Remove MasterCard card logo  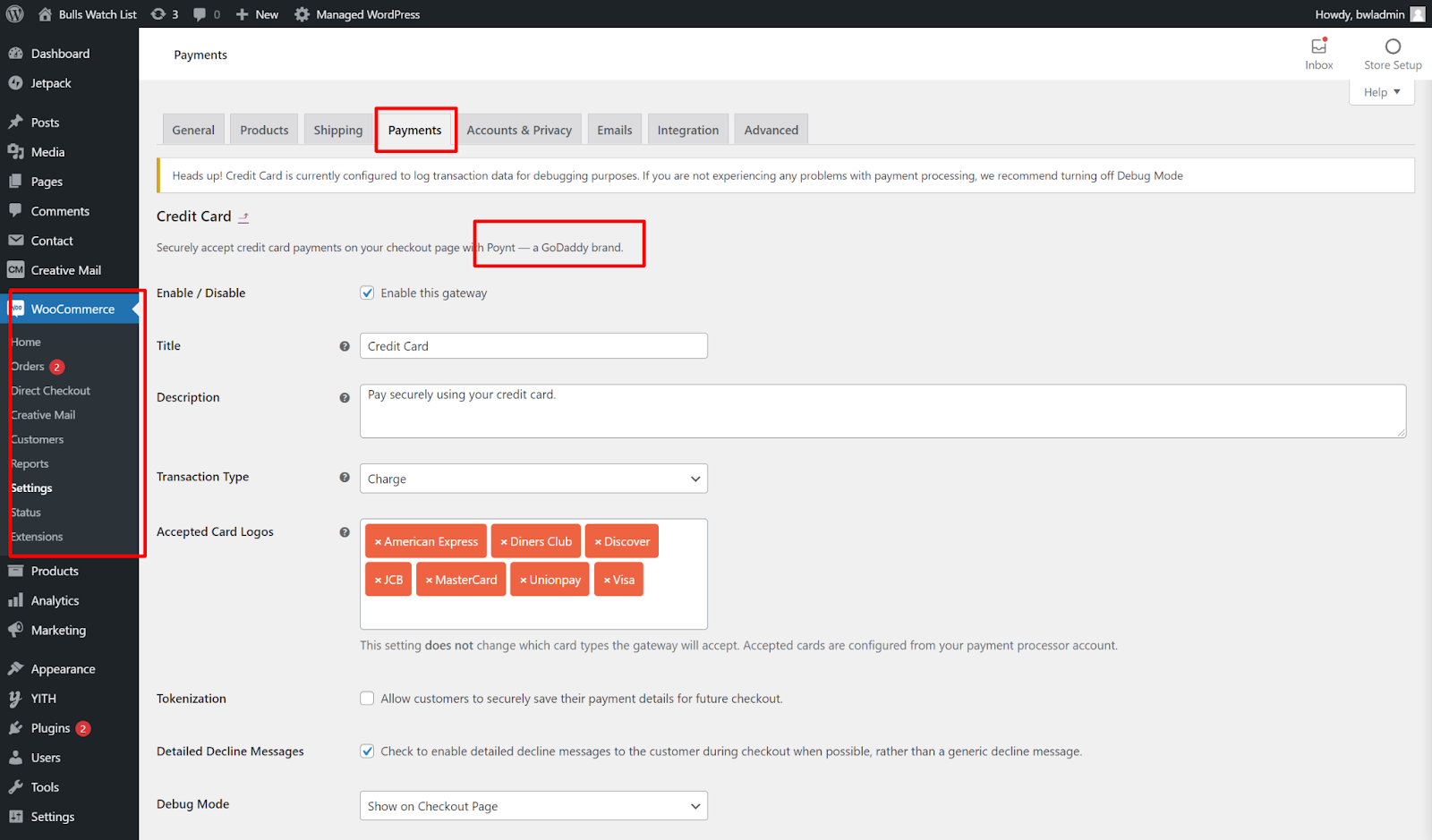click(430, 581)
